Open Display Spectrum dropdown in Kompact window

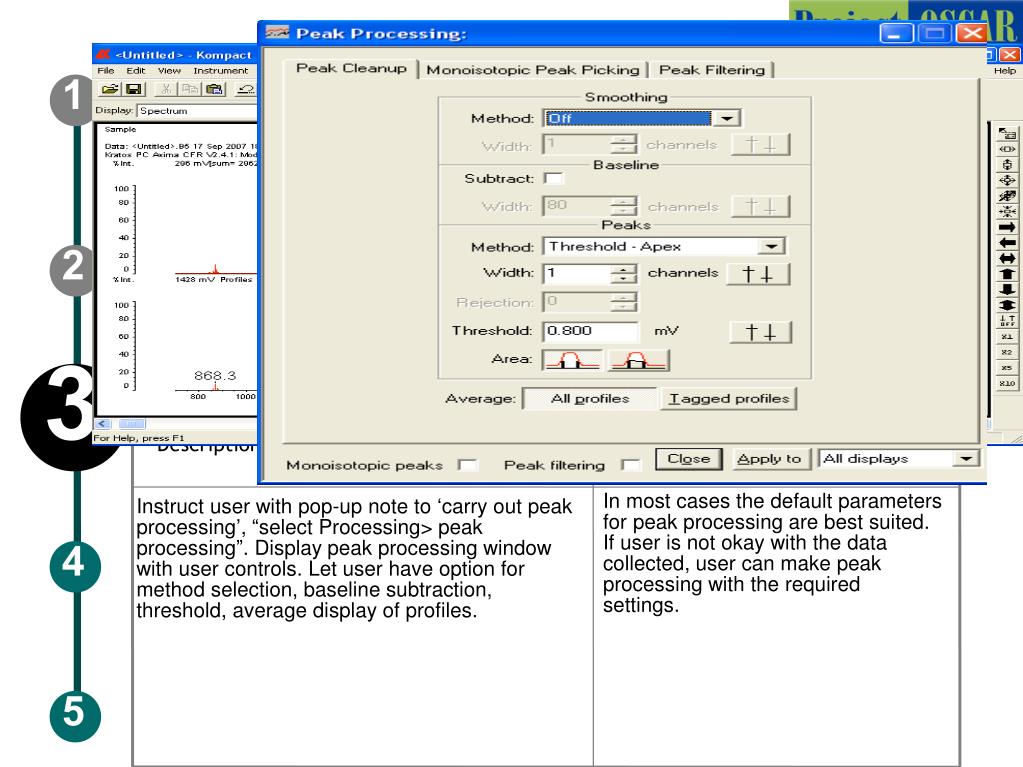pyautogui.click(x=197, y=111)
